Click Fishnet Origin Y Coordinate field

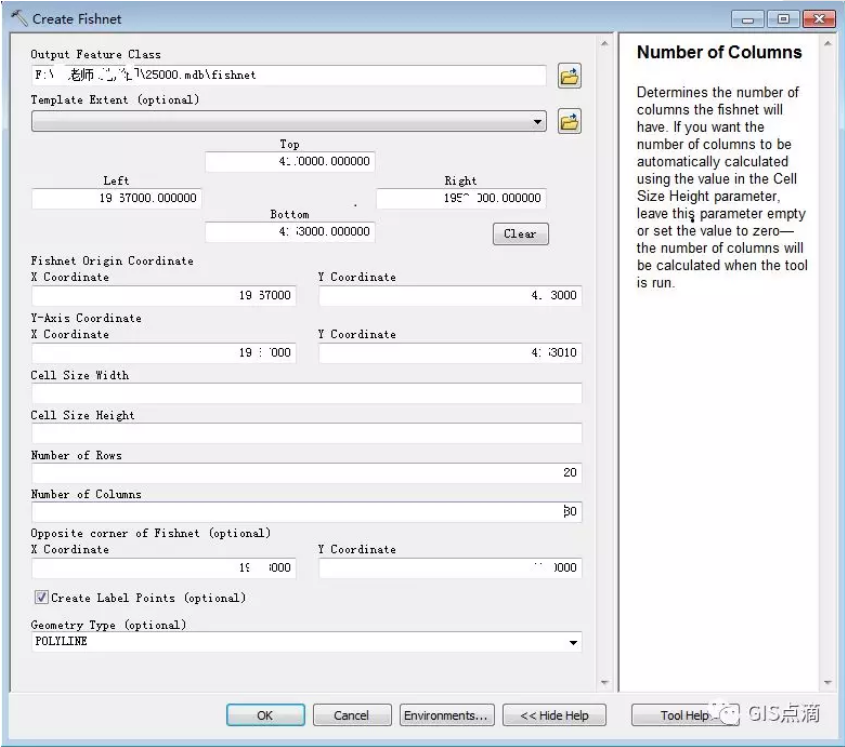pyautogui.click(x=451, y=295)
